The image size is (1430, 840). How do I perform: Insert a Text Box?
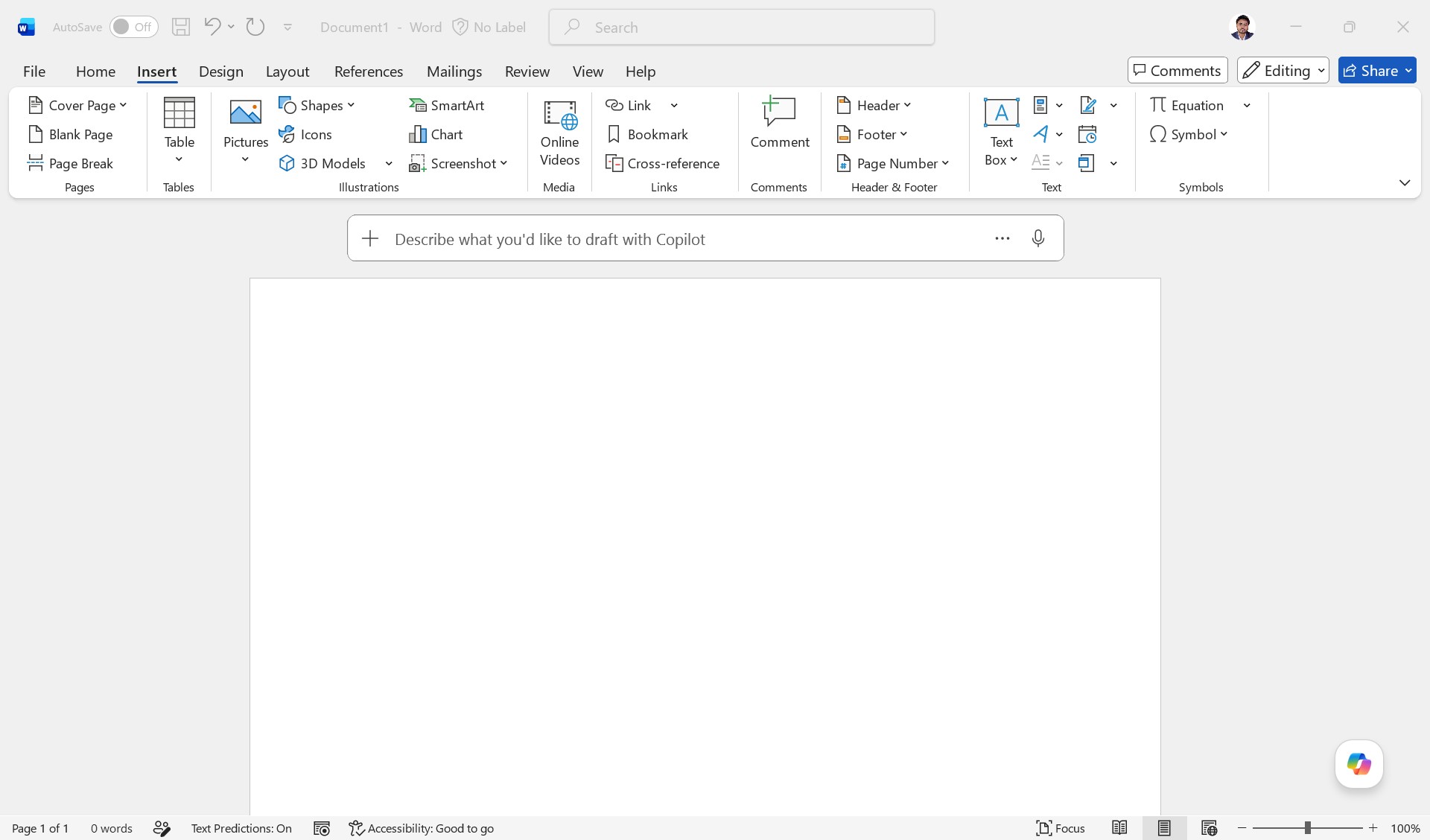coord(1001,133)
